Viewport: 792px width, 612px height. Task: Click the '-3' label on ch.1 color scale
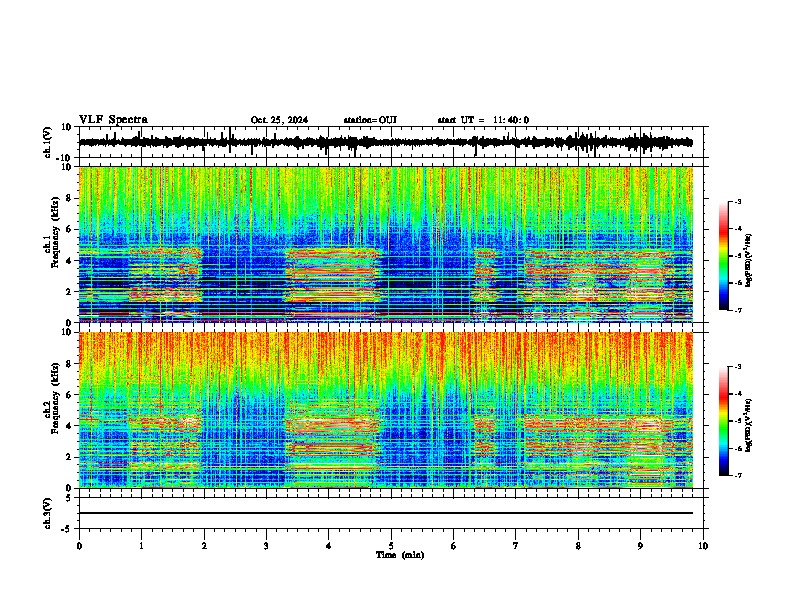[x=738, y=201]
